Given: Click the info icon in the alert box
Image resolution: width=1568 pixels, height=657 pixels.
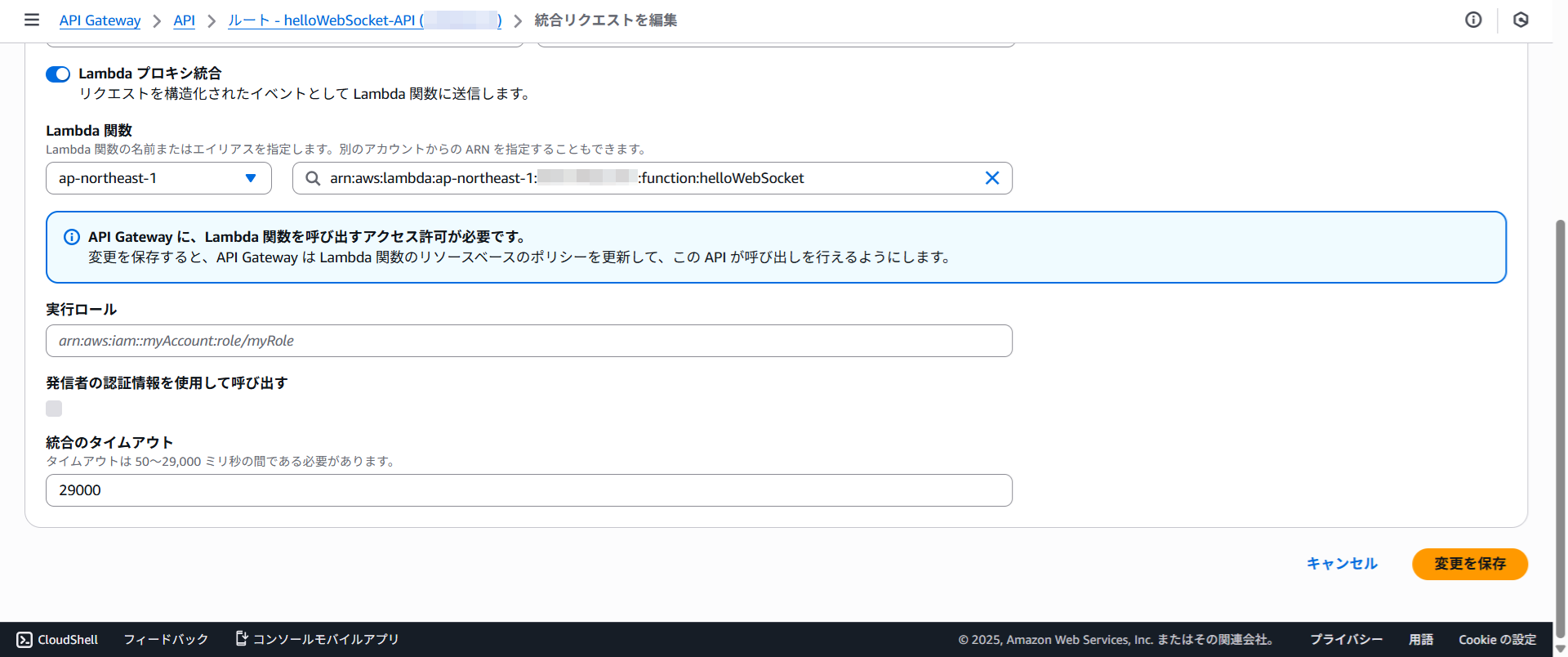Looking at the screenshot, I should point(72,237).
